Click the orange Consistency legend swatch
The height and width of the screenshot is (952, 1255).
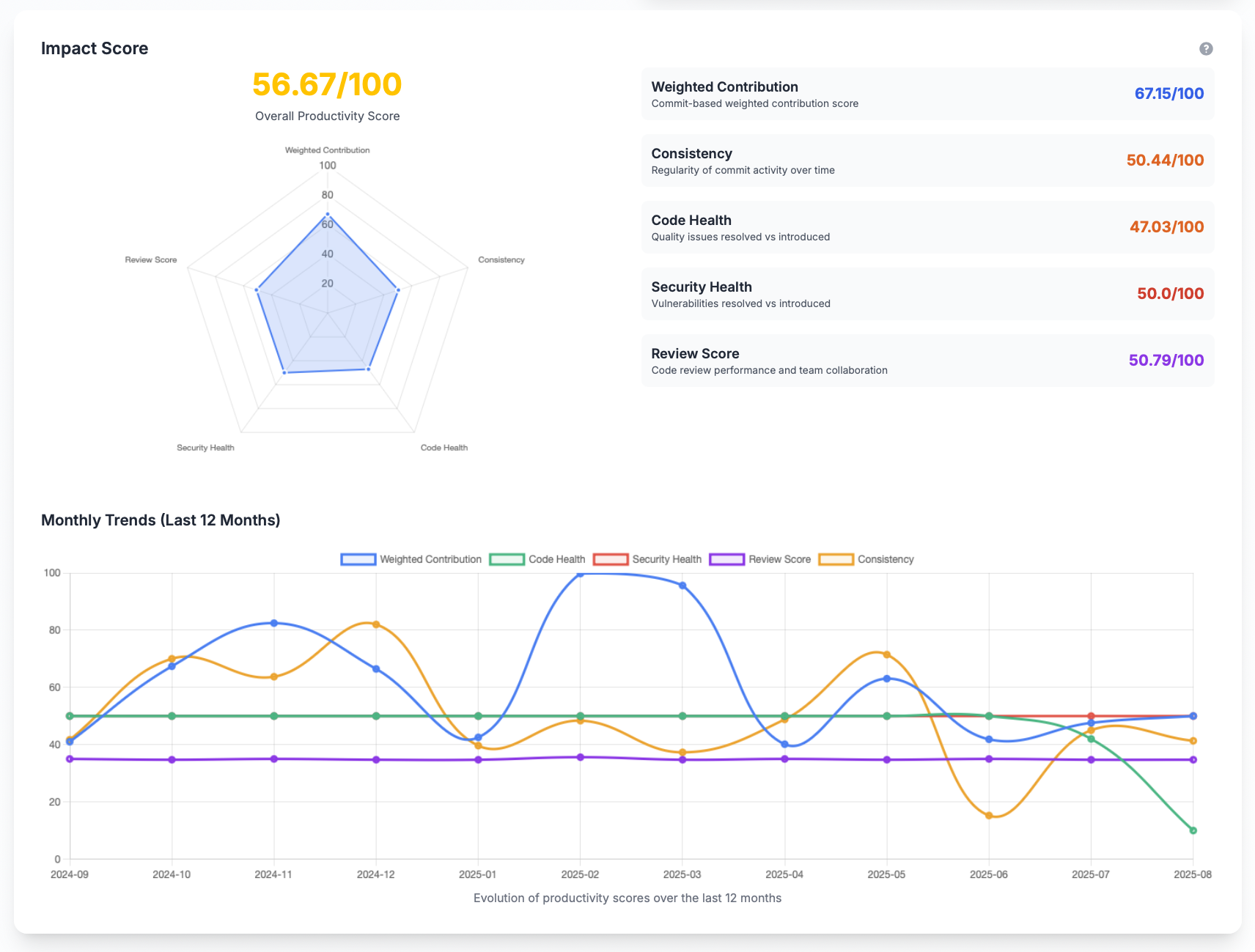point(836,559)
